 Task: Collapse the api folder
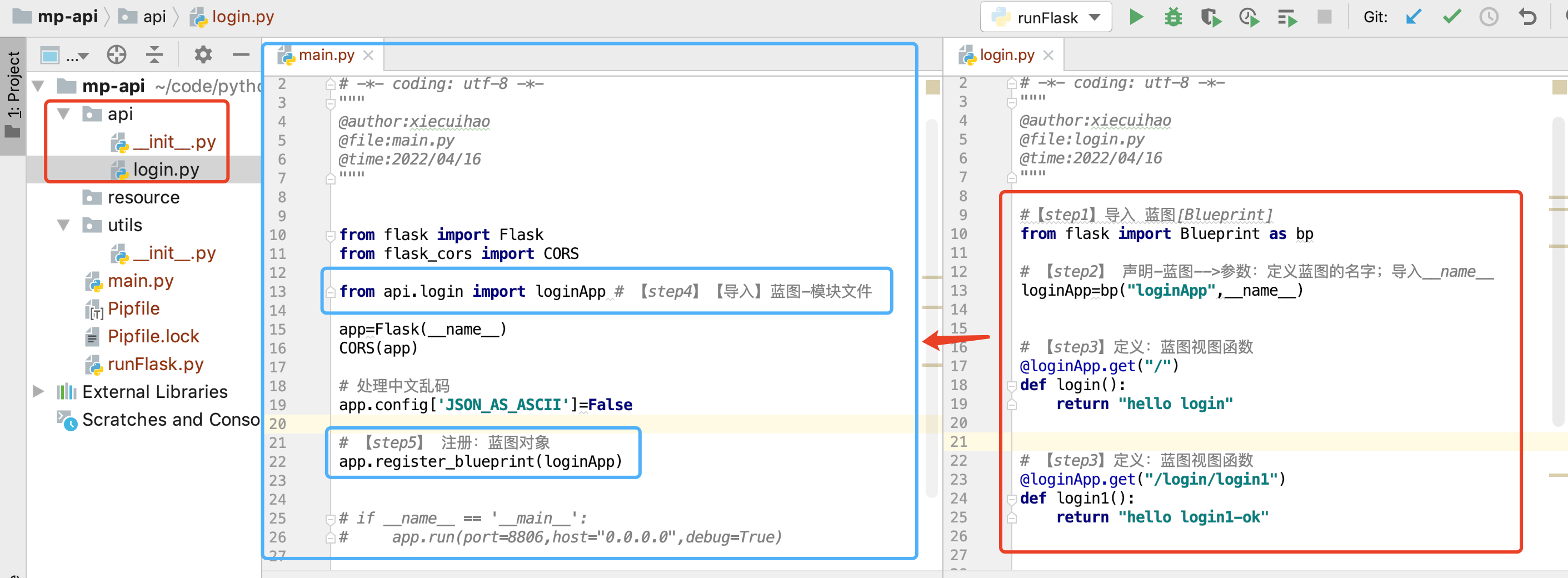point(63,114)
